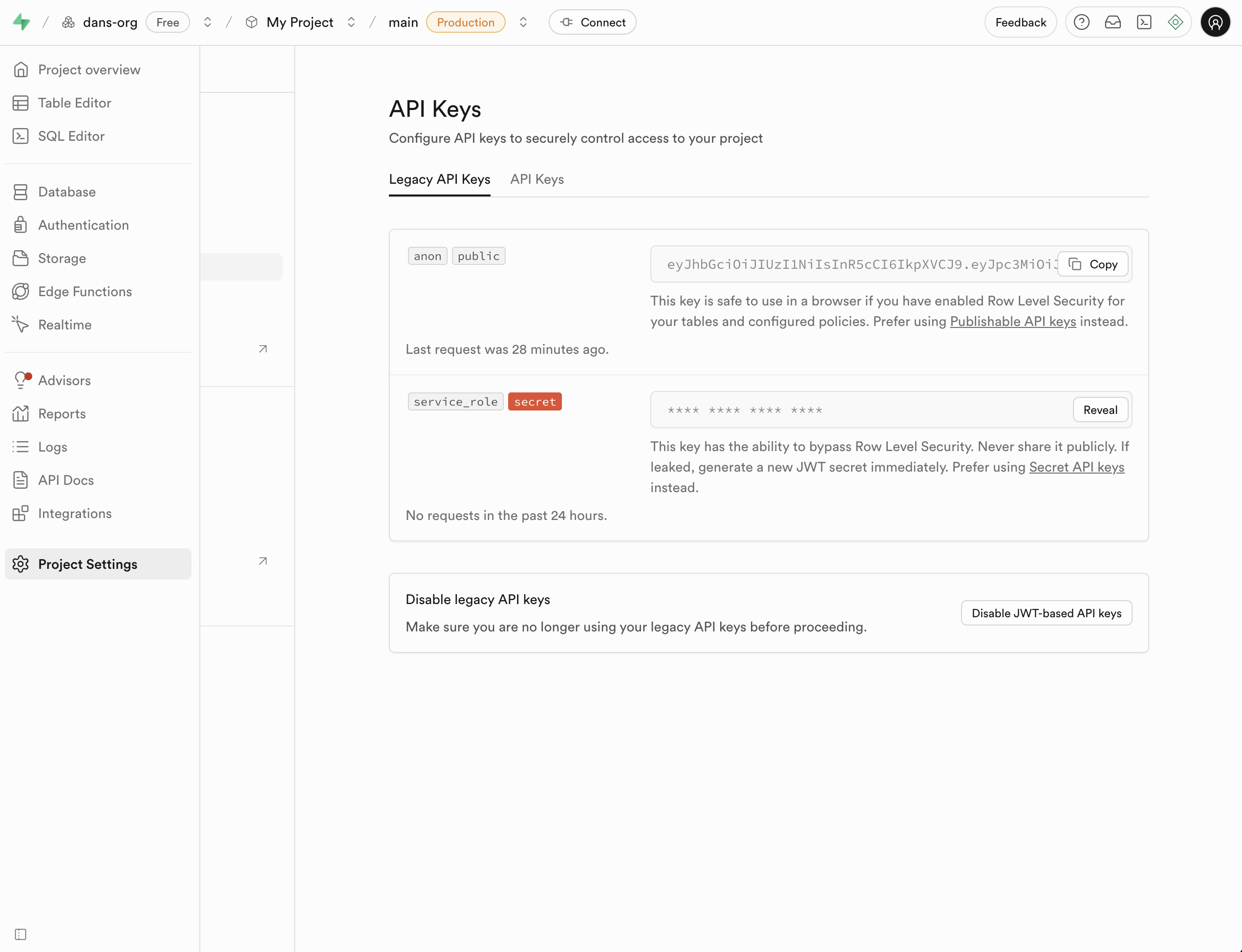The width and height of the screenshot is (1242, 952).
Task: Reveal the service_role secret key
Action: [x=1099, y=409]
